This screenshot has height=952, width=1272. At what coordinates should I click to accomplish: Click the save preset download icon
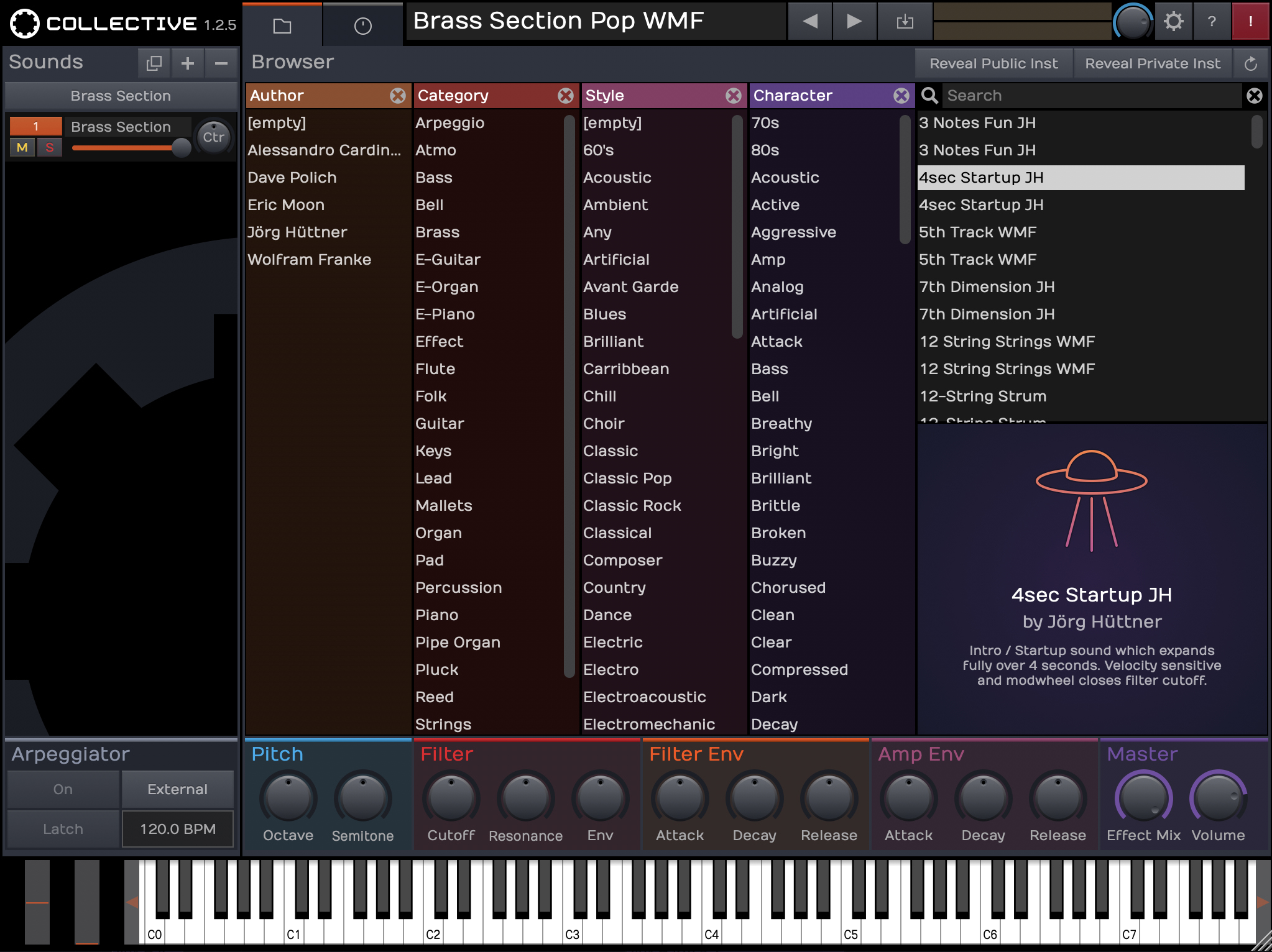tap(905, 21)
